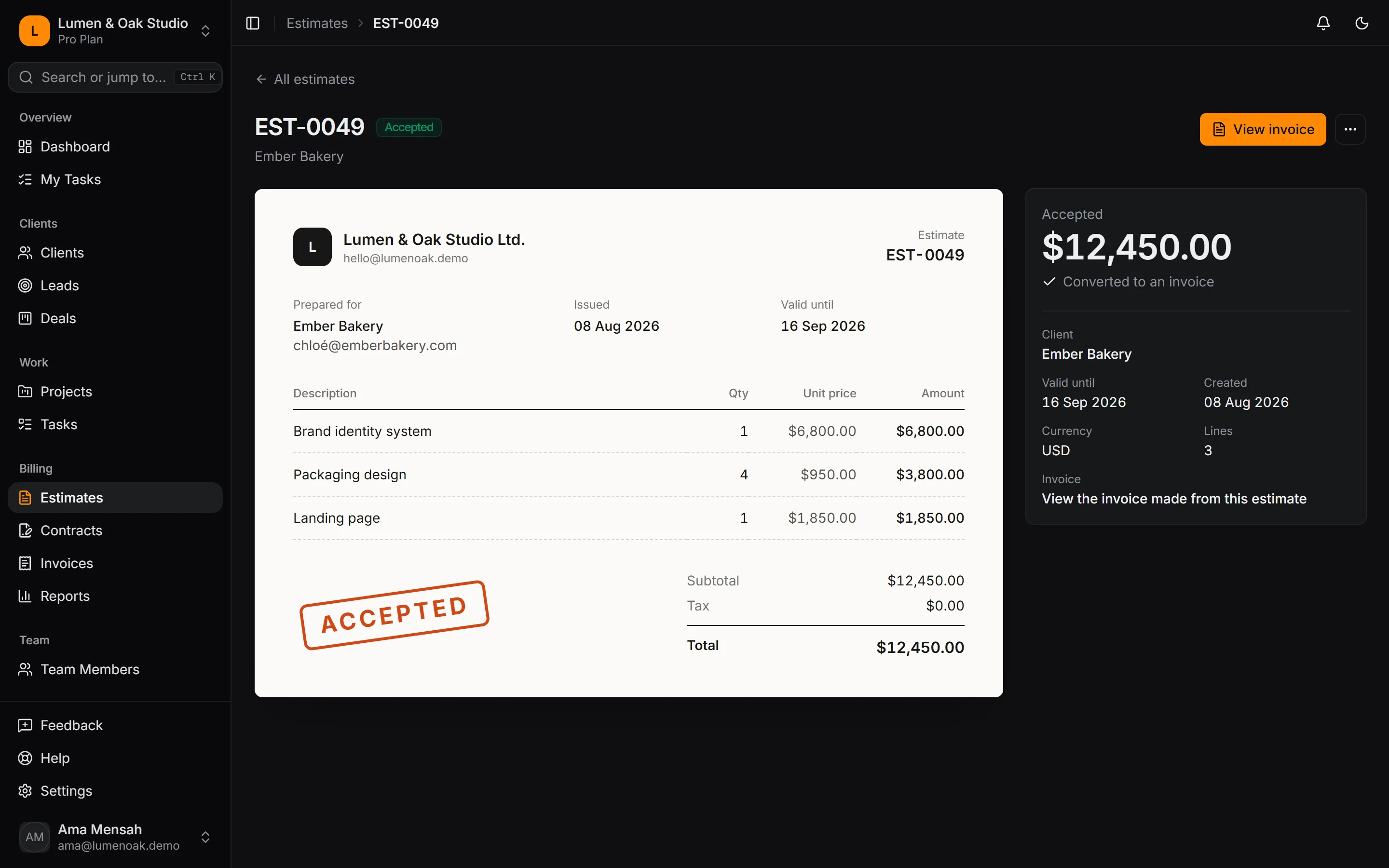Open Reports in the sidebar
This screenshot has height=868, width=1389.
115,596
